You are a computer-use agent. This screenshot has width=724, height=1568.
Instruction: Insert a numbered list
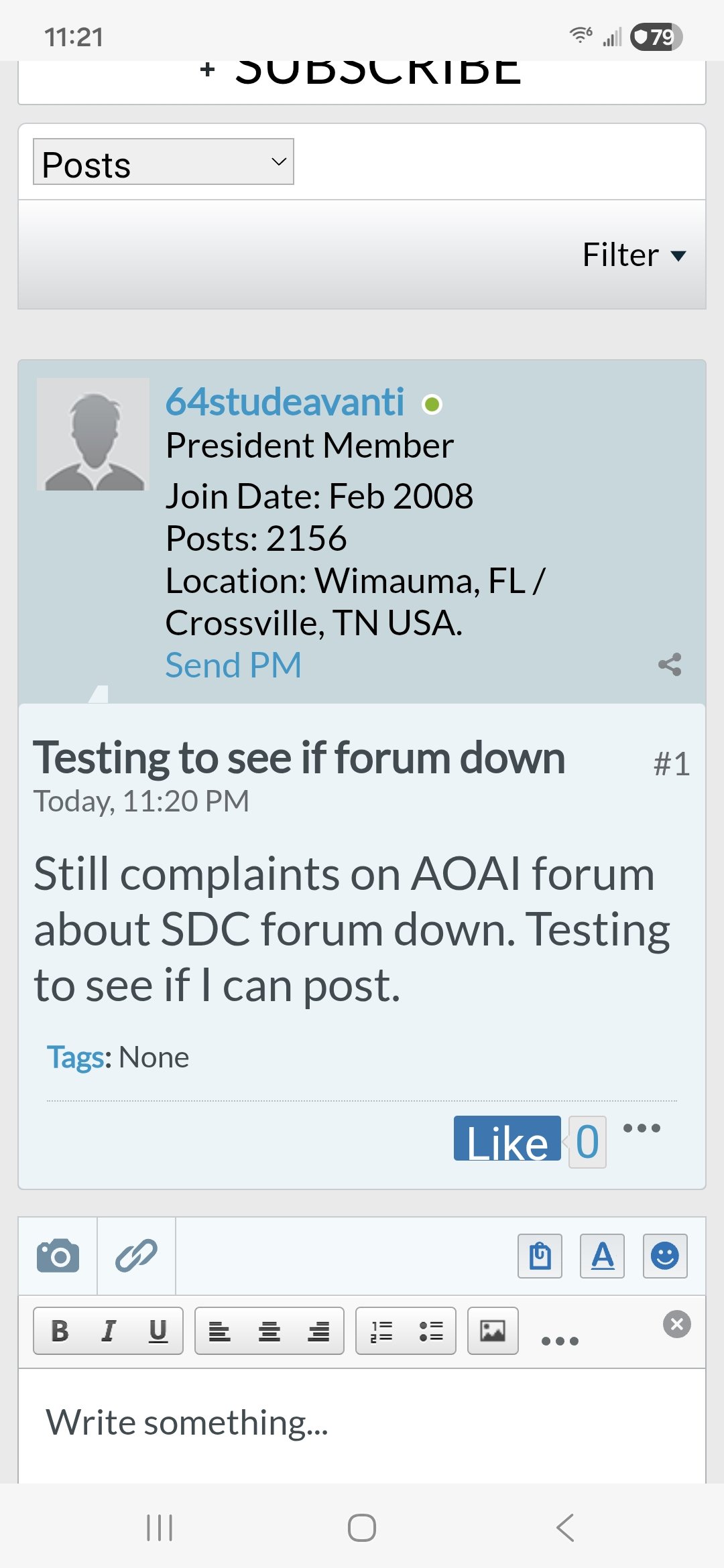[x=381, y=1331]
